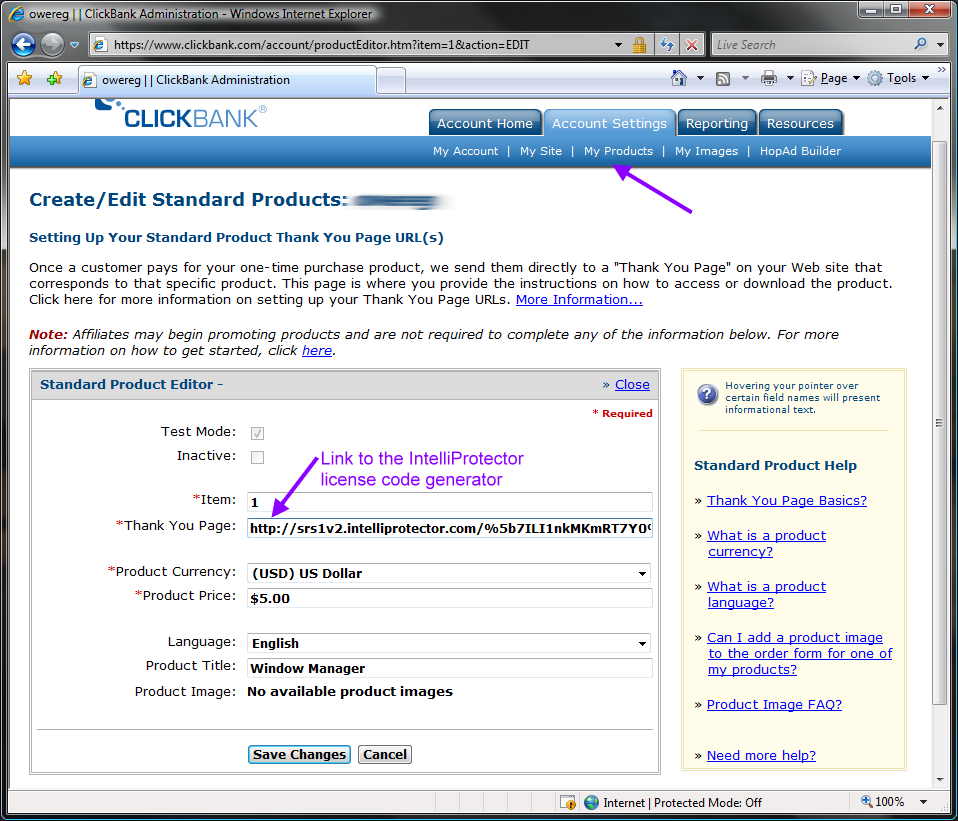Click the status bar security warning icon
The image size is (958, 821).
pyautogui.click(x=568, y=802)
